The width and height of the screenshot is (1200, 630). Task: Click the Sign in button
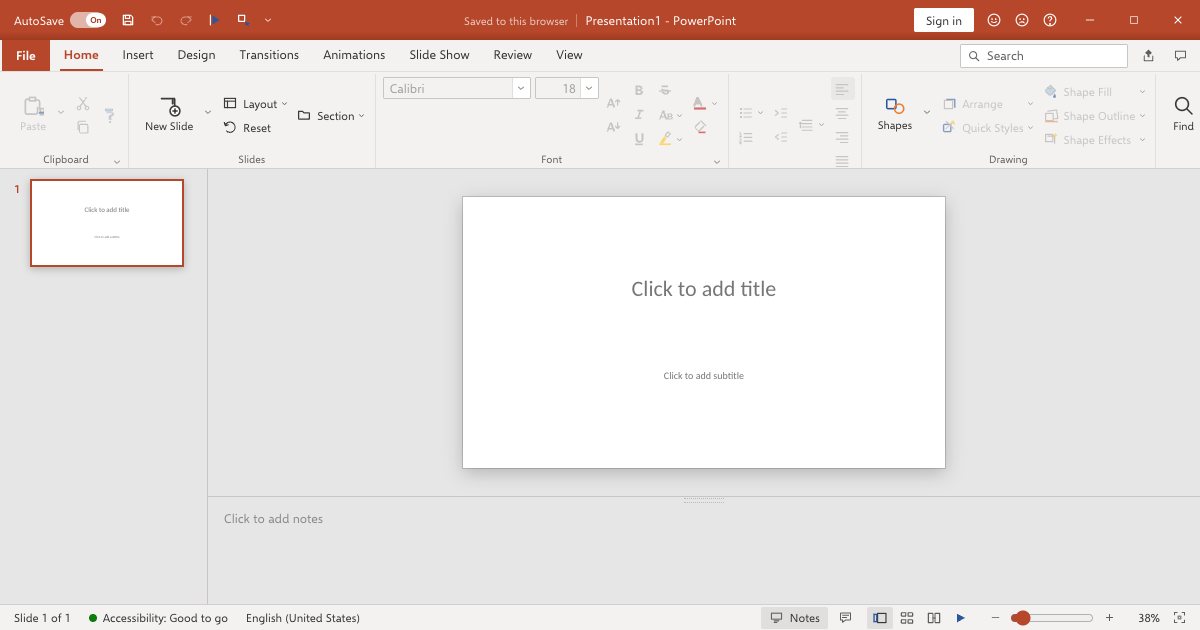coord(944,21)
